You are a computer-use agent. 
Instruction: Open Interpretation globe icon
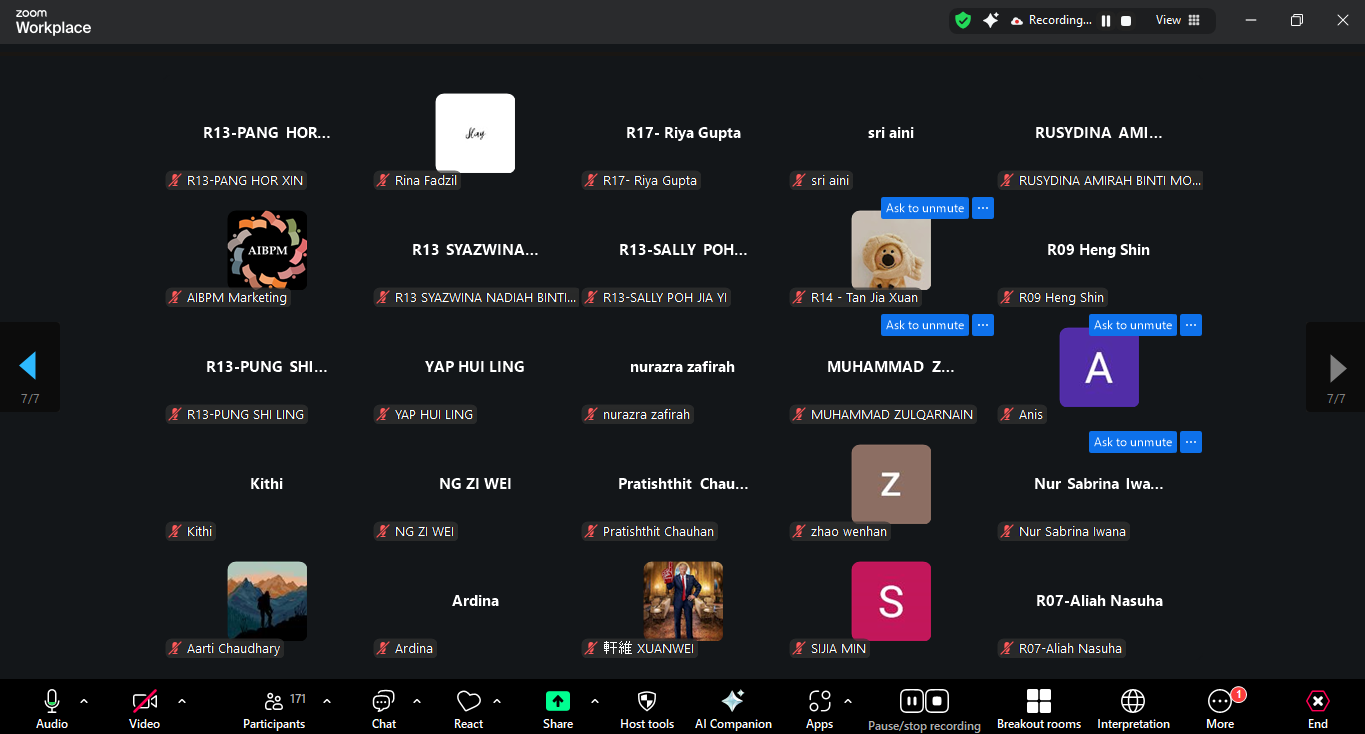1133,708
